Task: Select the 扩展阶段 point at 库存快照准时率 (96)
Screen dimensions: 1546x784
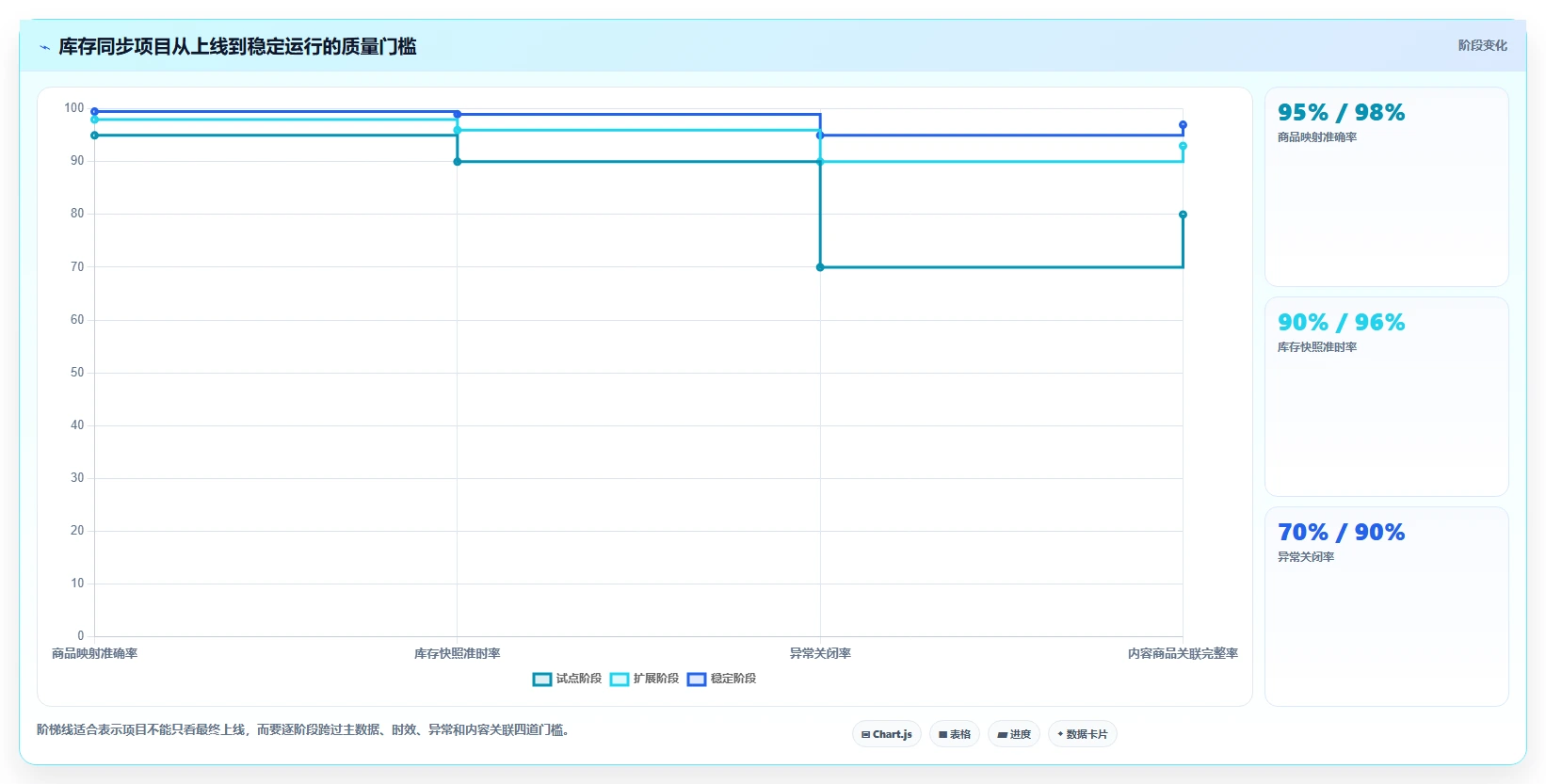Action: tap(458, 130)
